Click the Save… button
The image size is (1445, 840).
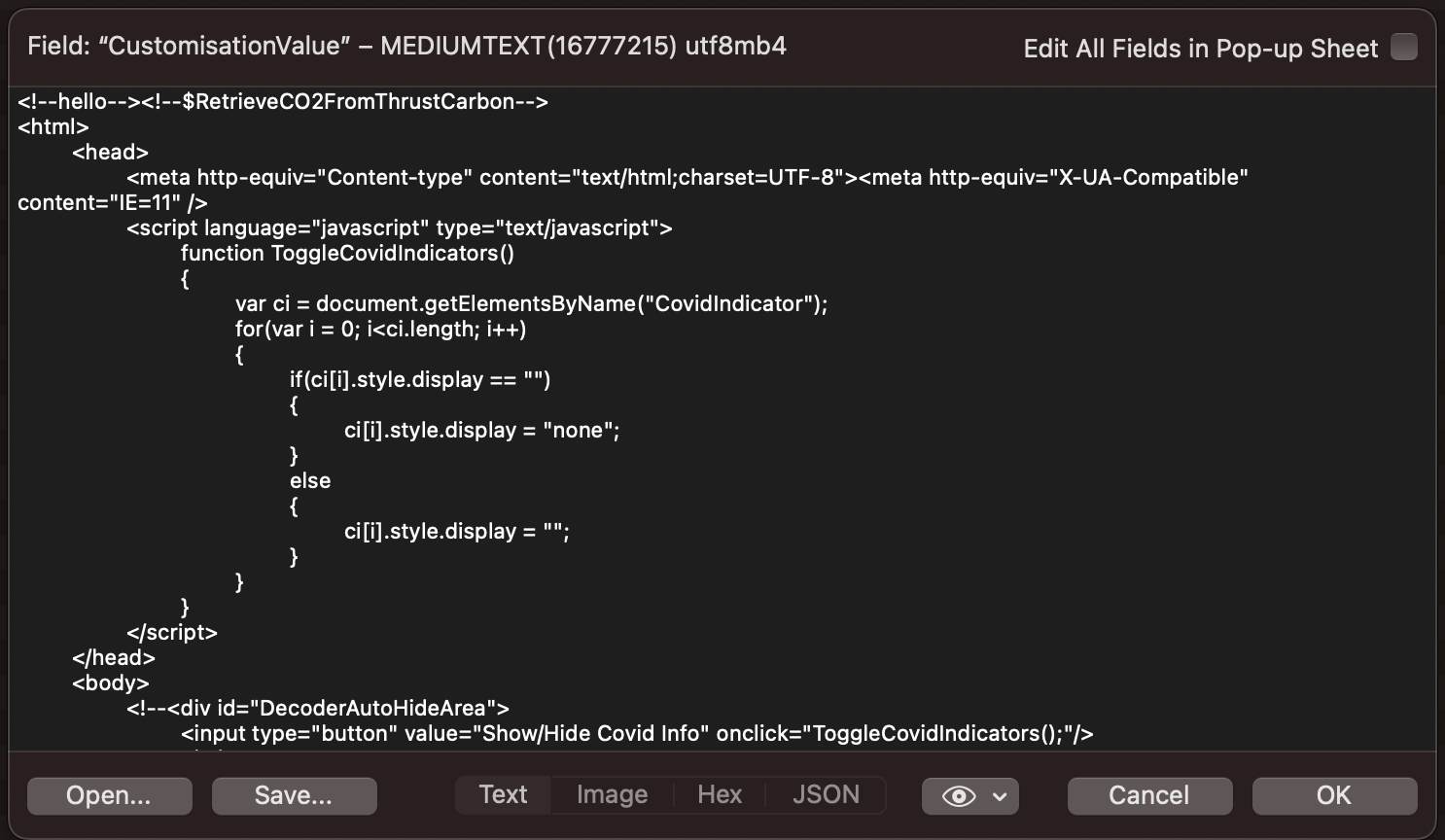(294, 795)
